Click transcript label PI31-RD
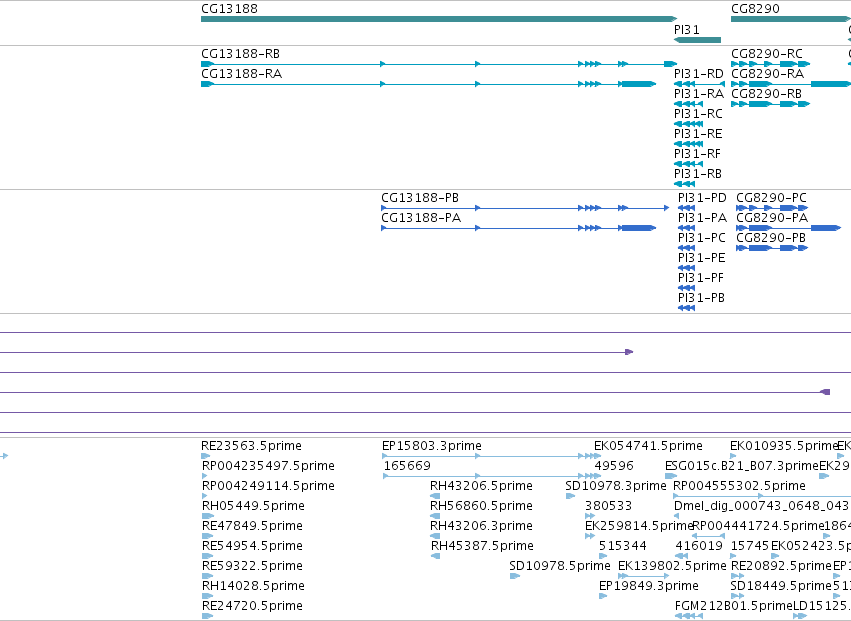851x621 pixels. [x=698, y=74]
